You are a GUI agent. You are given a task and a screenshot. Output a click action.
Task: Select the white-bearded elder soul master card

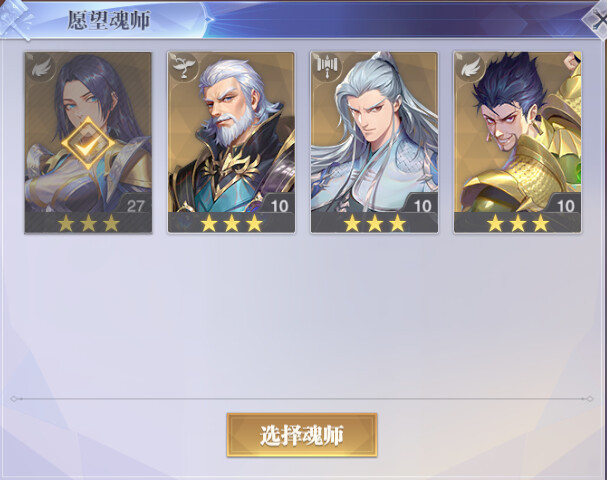tap(231, 142)
